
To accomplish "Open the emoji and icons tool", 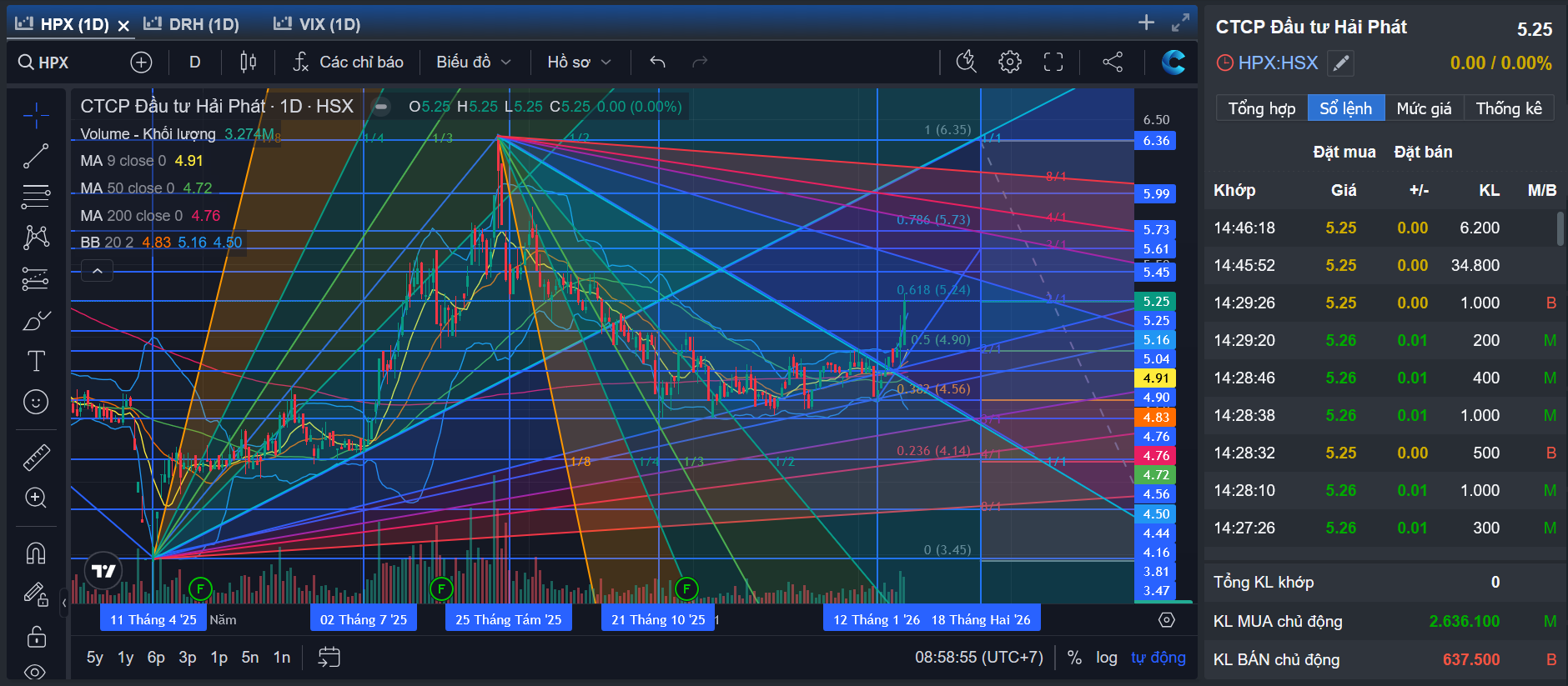I will click(36, 402).
